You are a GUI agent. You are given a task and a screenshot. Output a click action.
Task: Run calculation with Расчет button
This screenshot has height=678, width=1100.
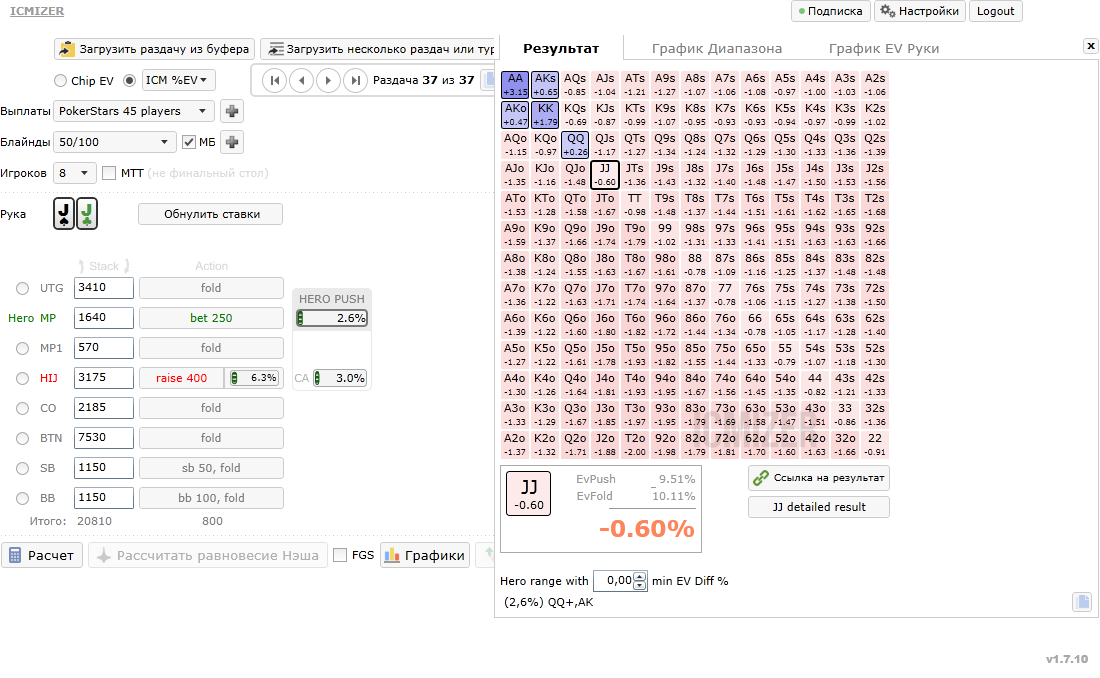42,555
